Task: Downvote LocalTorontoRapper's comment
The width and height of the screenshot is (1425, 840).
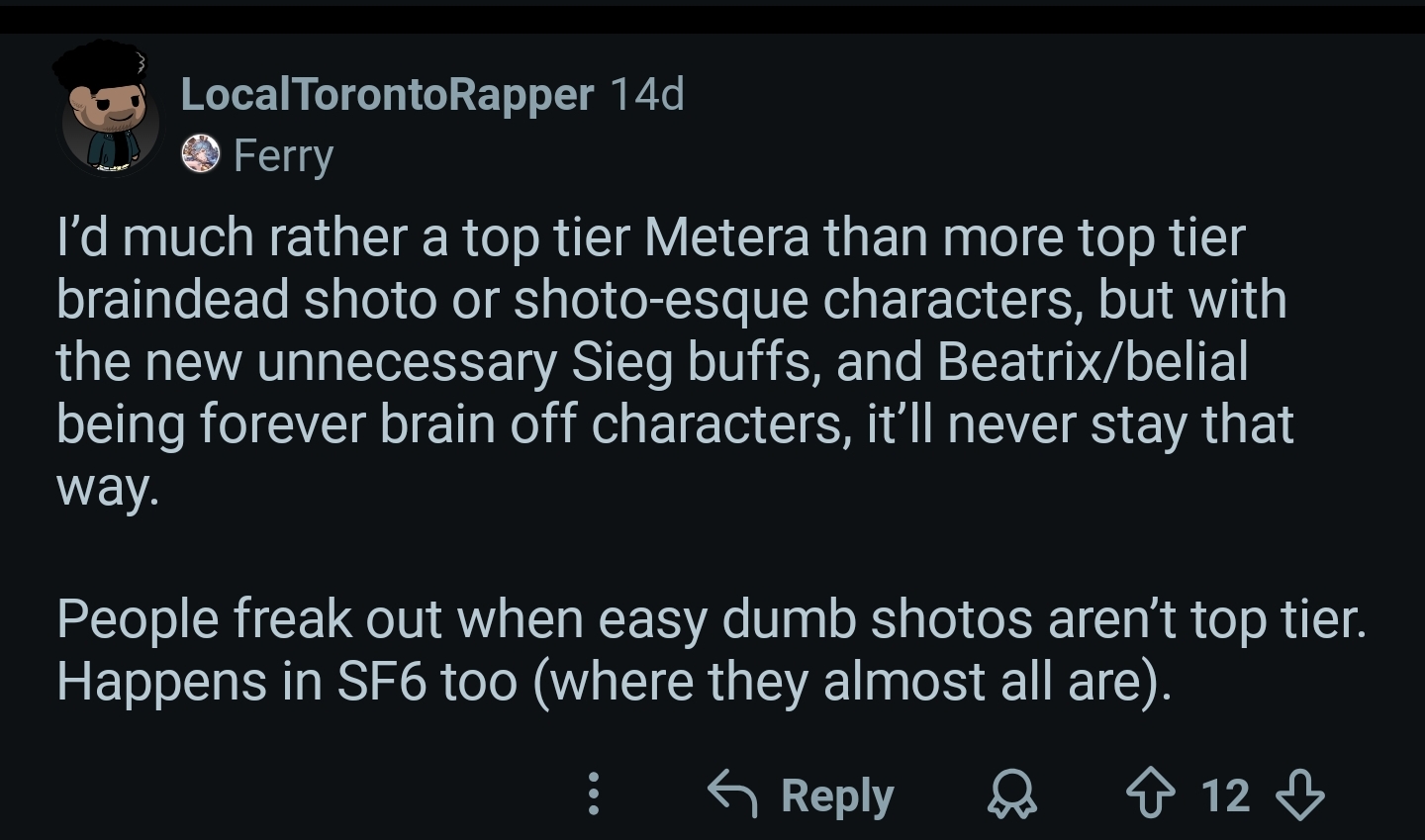Action: point(1299,794)
